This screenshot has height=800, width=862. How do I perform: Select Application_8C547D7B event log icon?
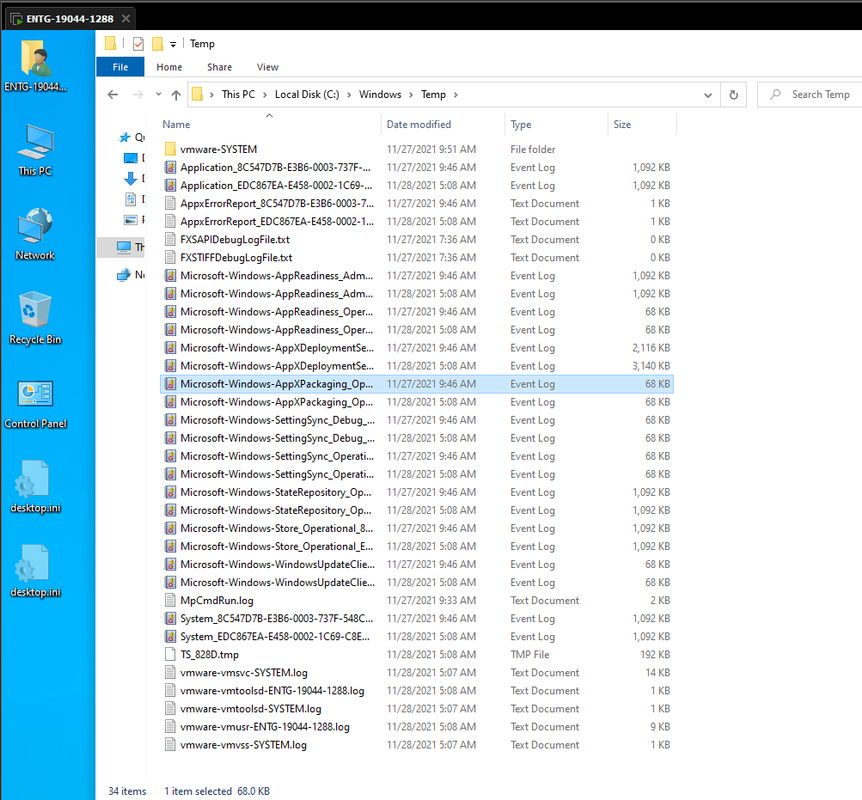pos(170,167)
